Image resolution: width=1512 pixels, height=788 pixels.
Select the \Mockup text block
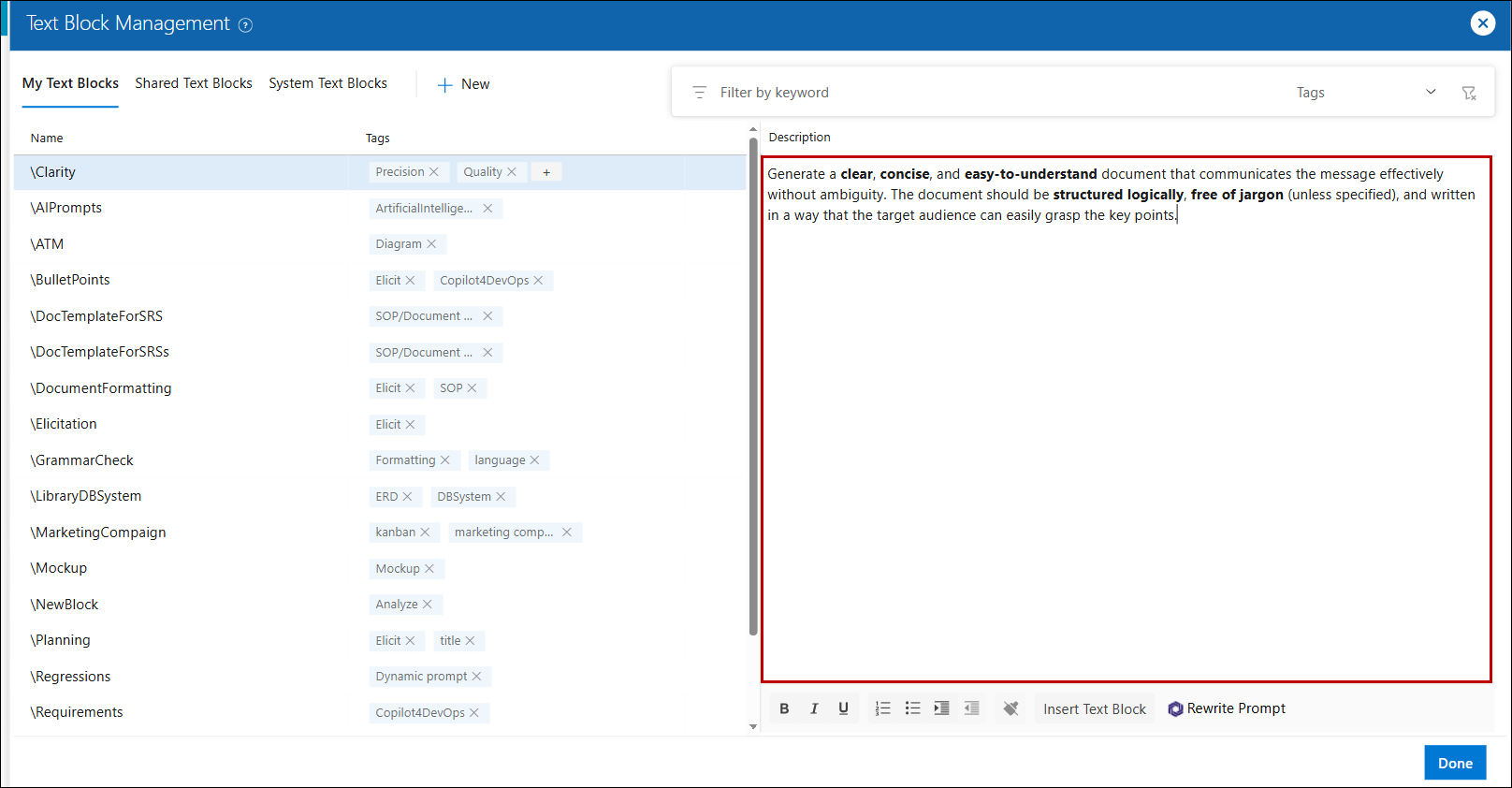[x=59, y=568]
